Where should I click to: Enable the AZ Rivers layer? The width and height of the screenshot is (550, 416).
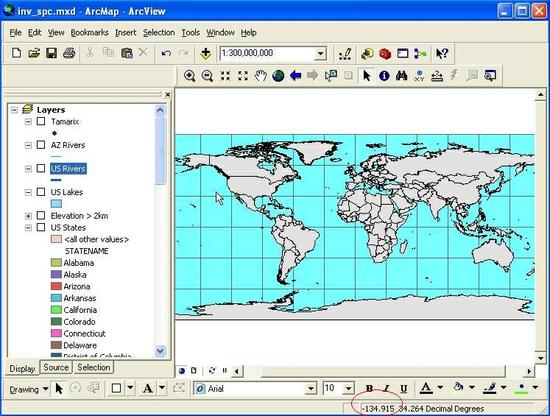pyautogui.click(x=41, y=145)
